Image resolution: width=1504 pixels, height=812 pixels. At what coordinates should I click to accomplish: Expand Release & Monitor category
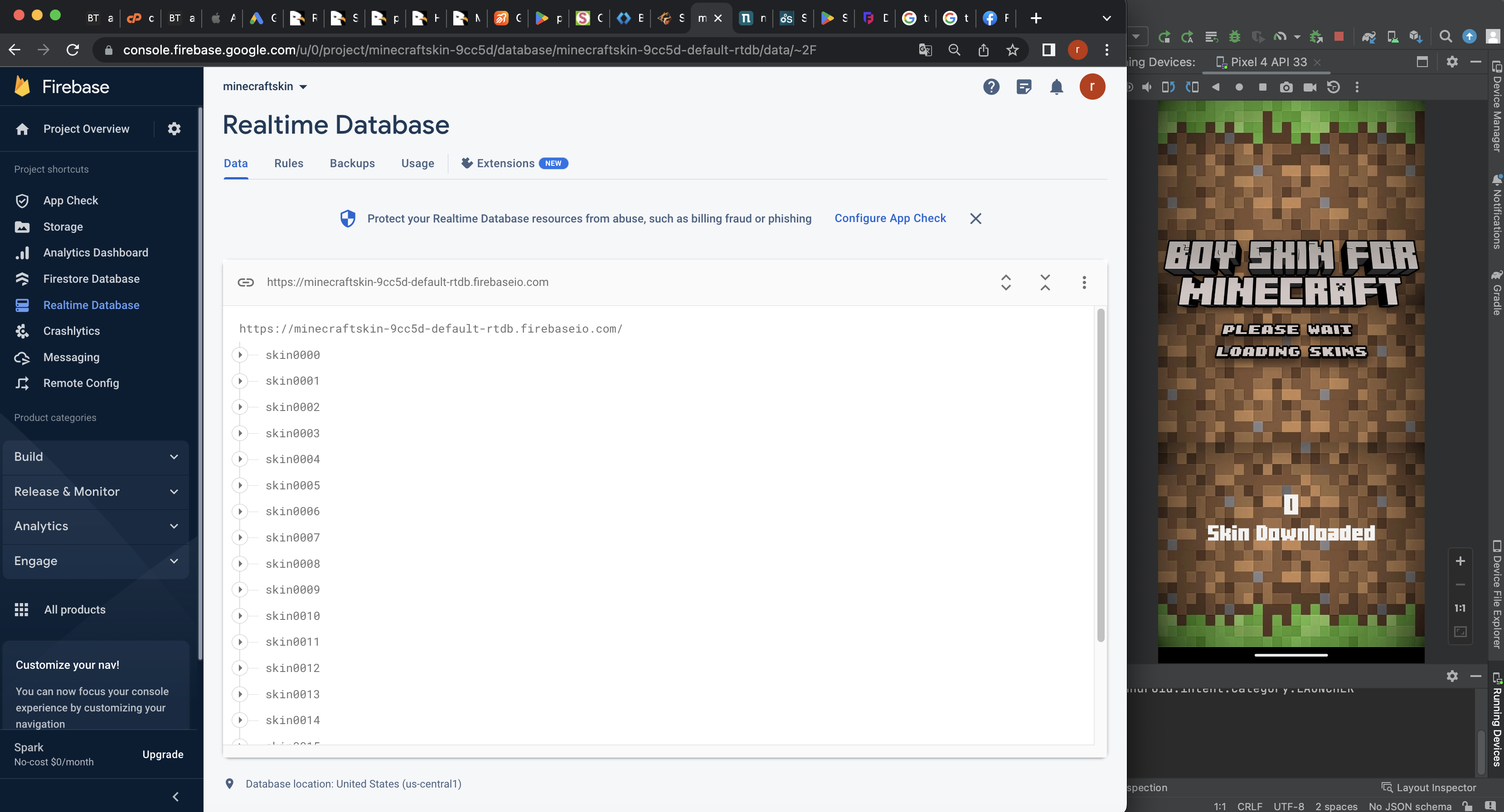tap(96, 492)
